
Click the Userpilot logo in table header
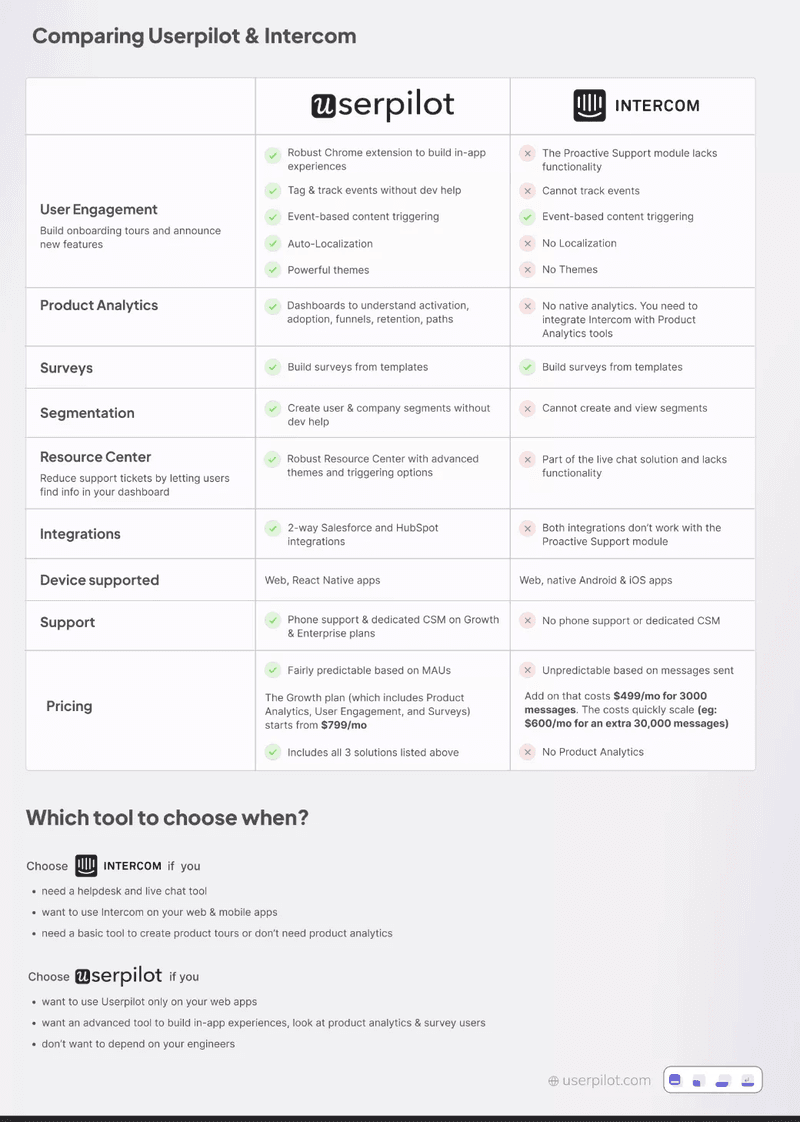coord(383,106)
